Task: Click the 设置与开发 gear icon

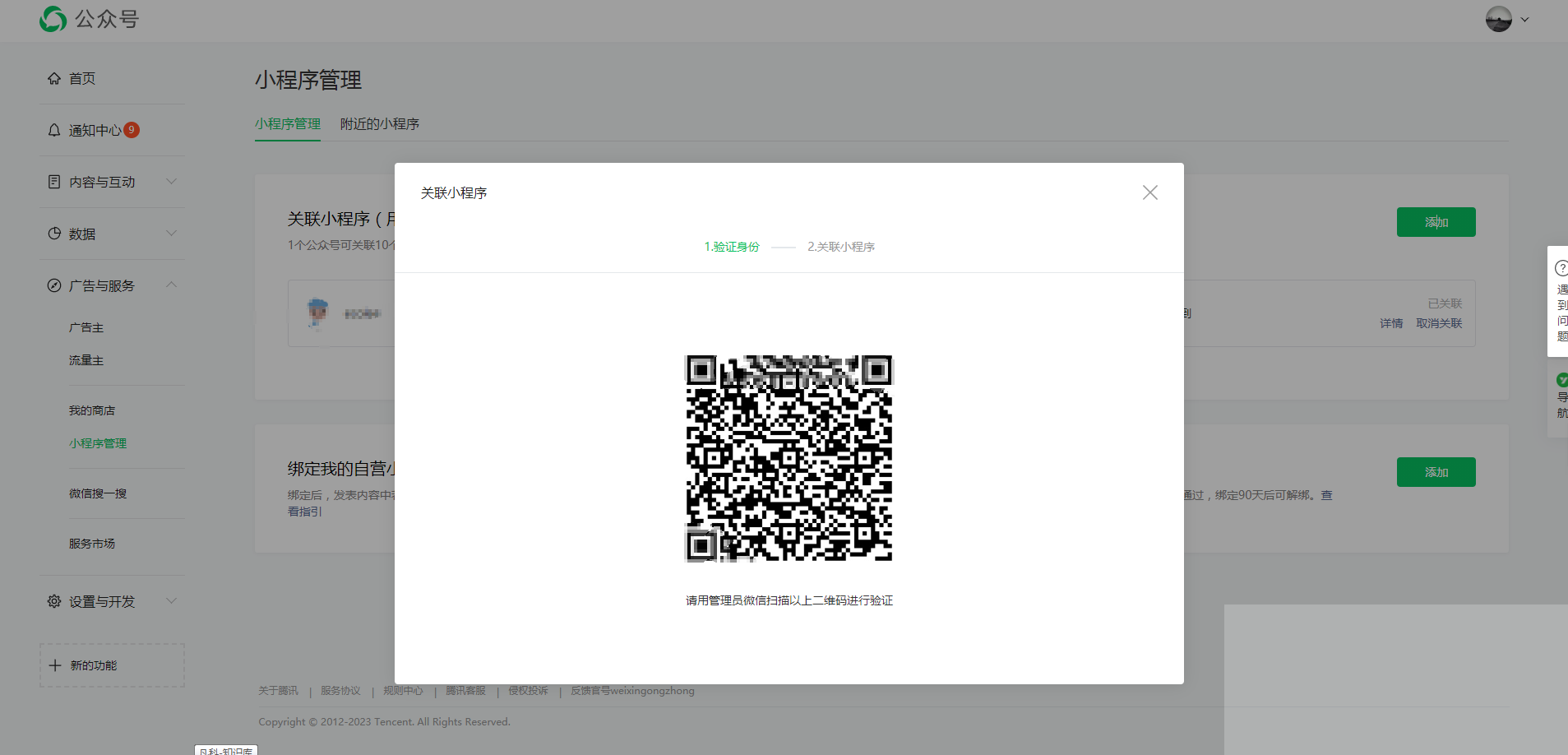Action: (54, 601)
